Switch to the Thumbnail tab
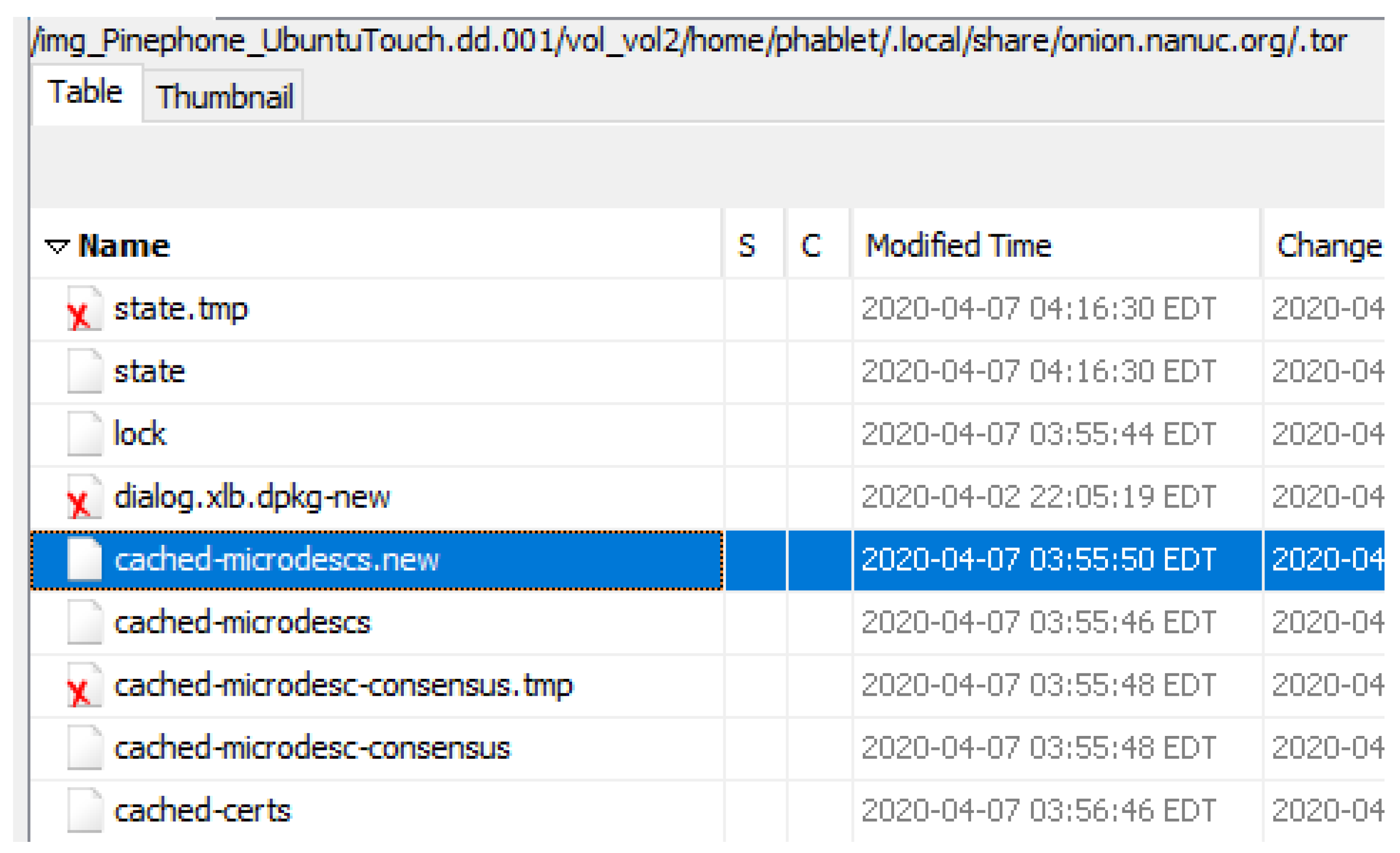Screen dimensions: 1400x853 pos(224,97)
